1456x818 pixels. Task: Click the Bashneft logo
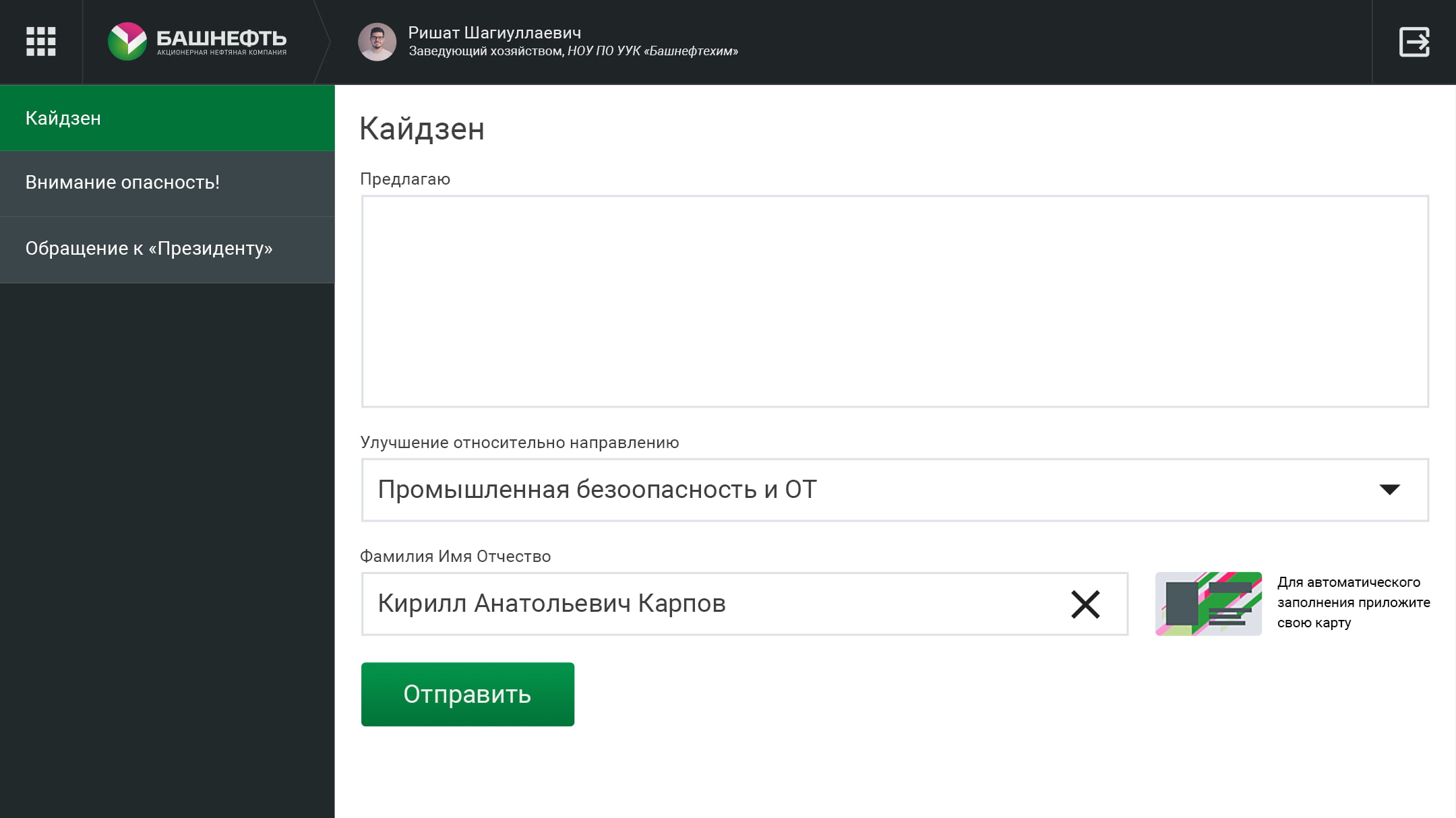point(198,42)
